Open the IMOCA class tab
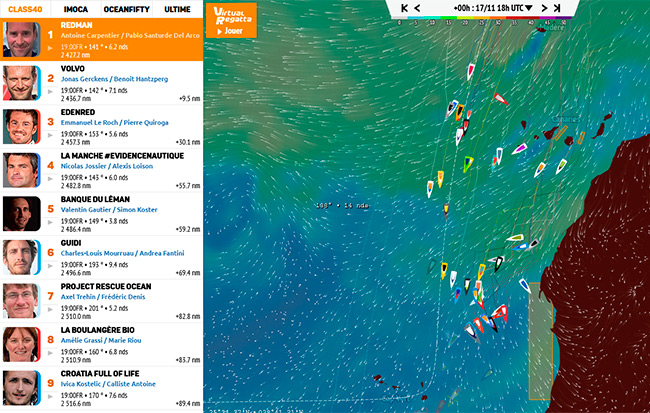 [x=76, y=9]
